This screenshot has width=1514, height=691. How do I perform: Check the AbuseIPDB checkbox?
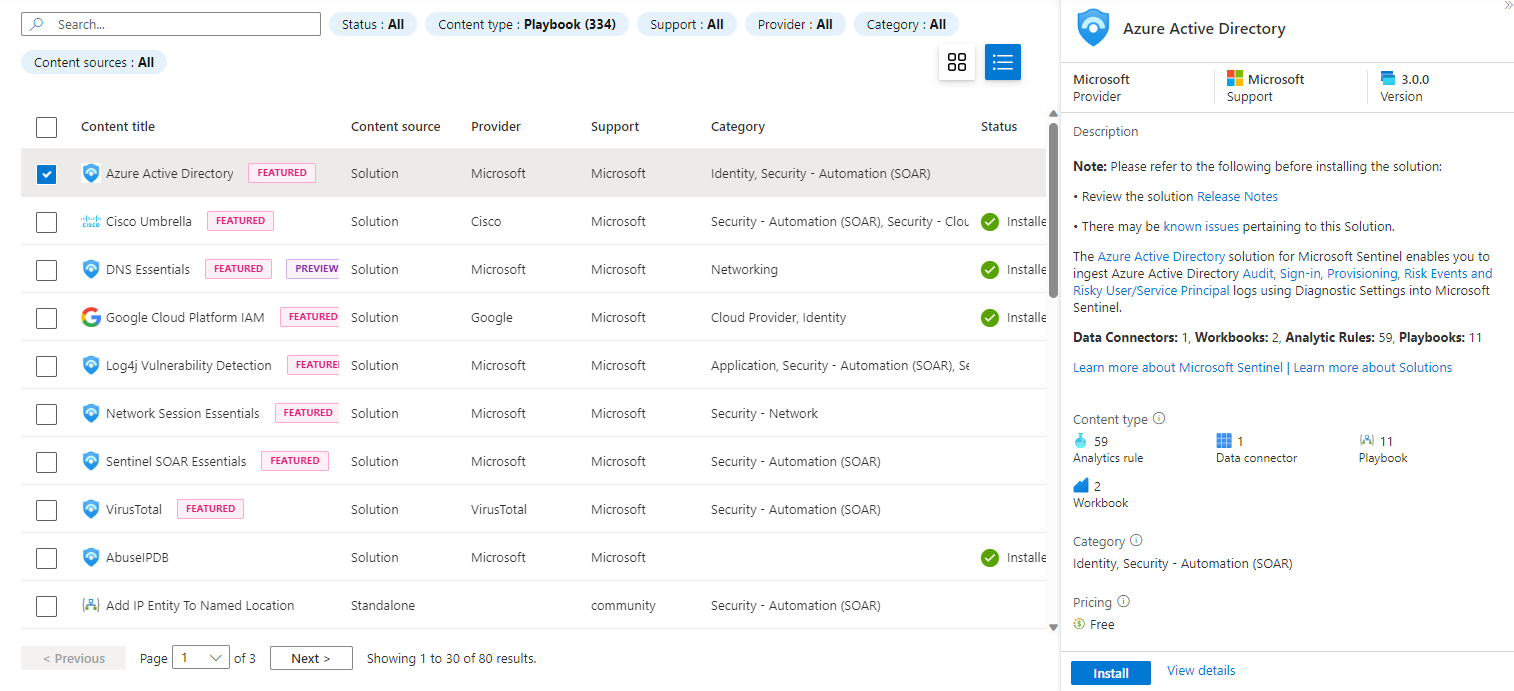[47, 558]
